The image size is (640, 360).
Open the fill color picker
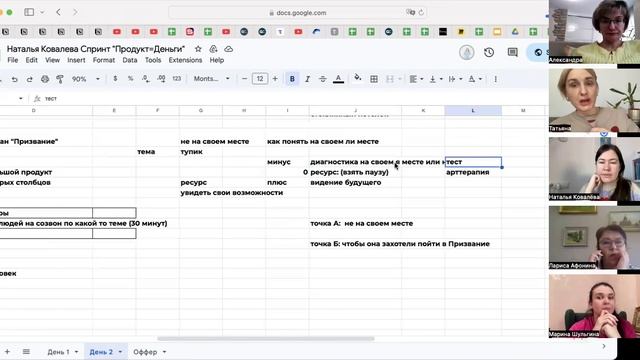358,78
